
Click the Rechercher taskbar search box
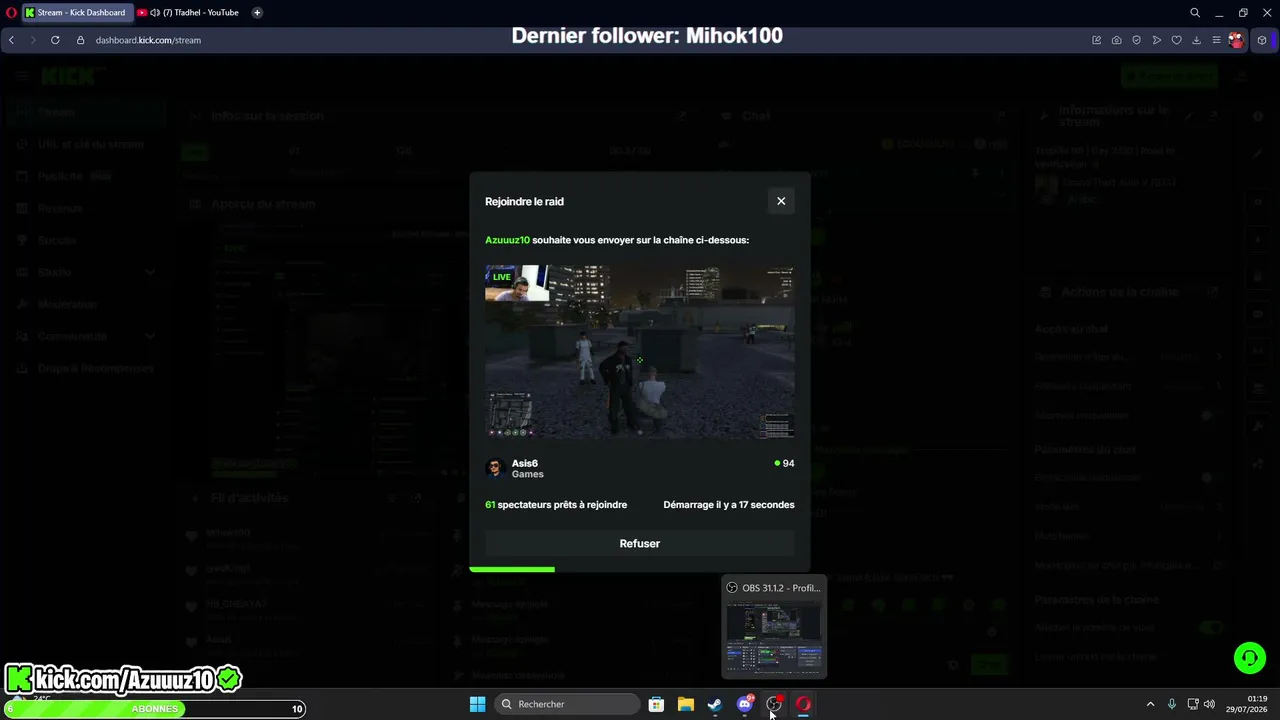coord(568,704)
